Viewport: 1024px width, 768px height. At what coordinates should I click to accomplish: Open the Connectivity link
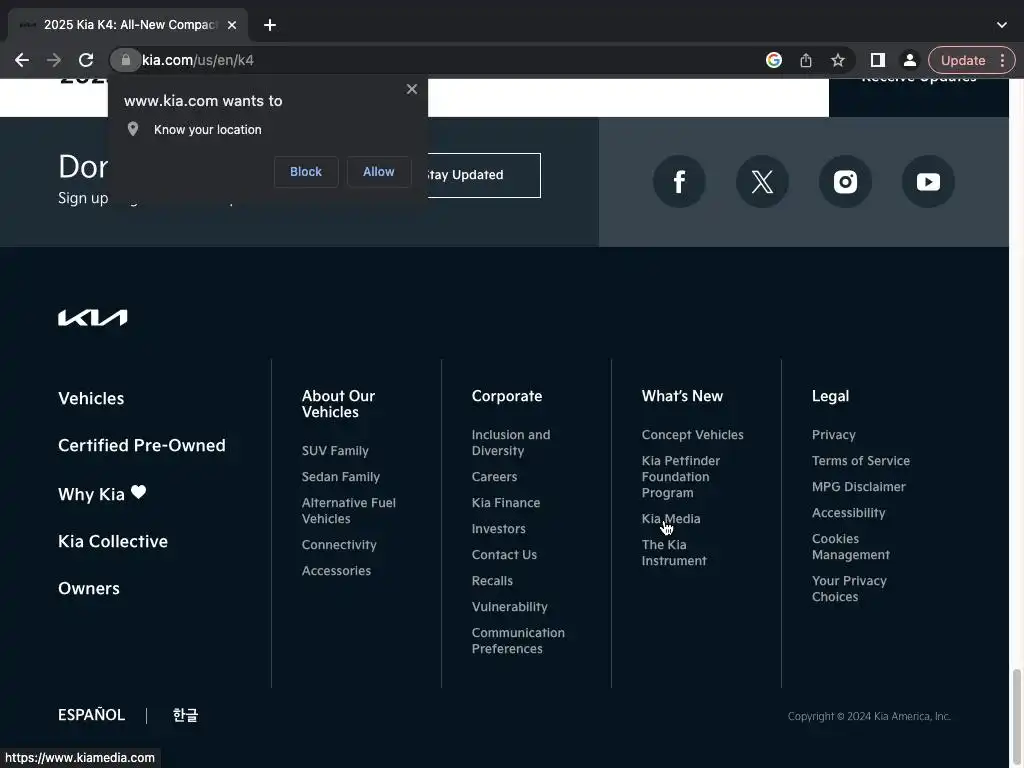pyautogui.click(x=339, y=545)
